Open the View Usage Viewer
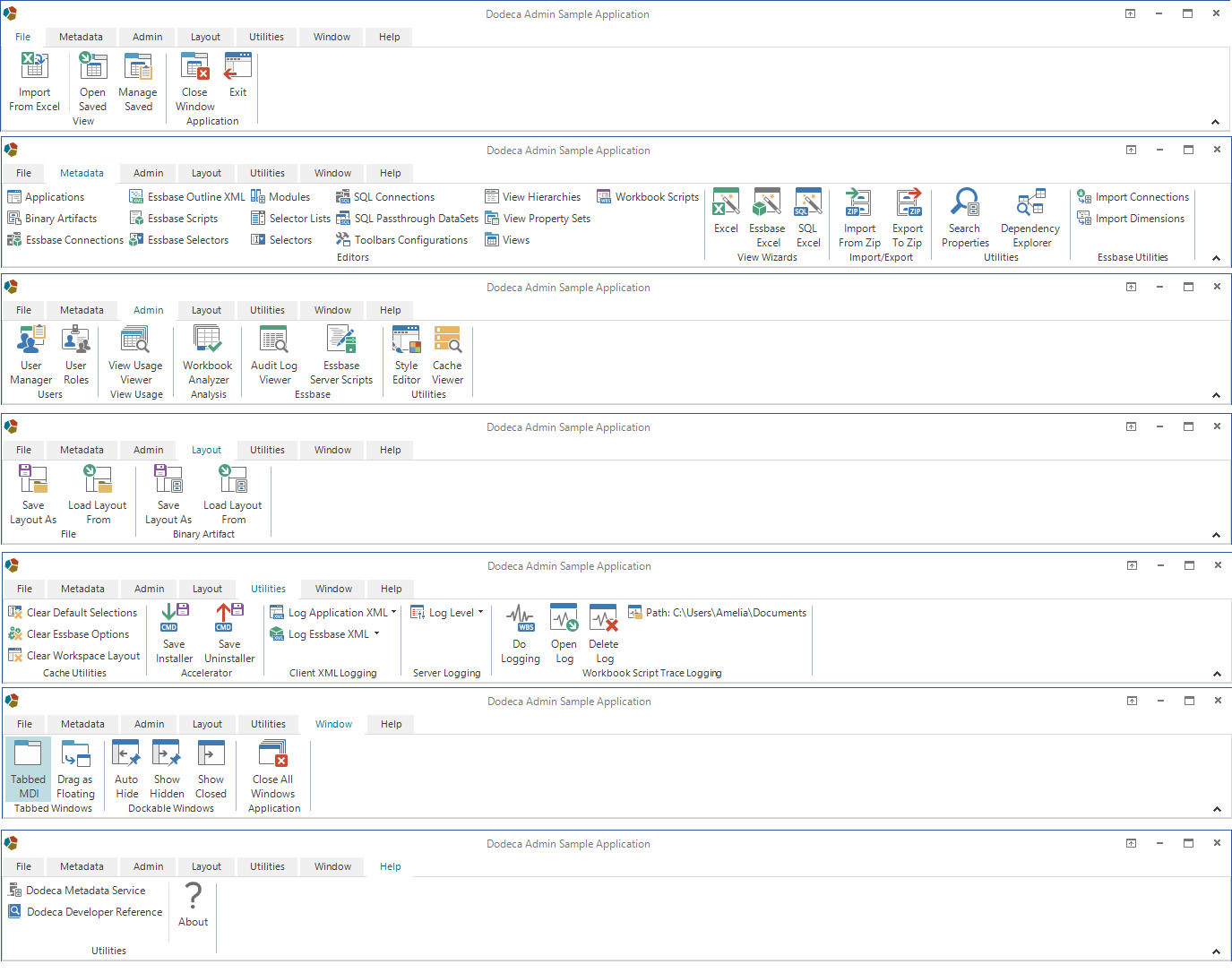 tap(135, 356)
